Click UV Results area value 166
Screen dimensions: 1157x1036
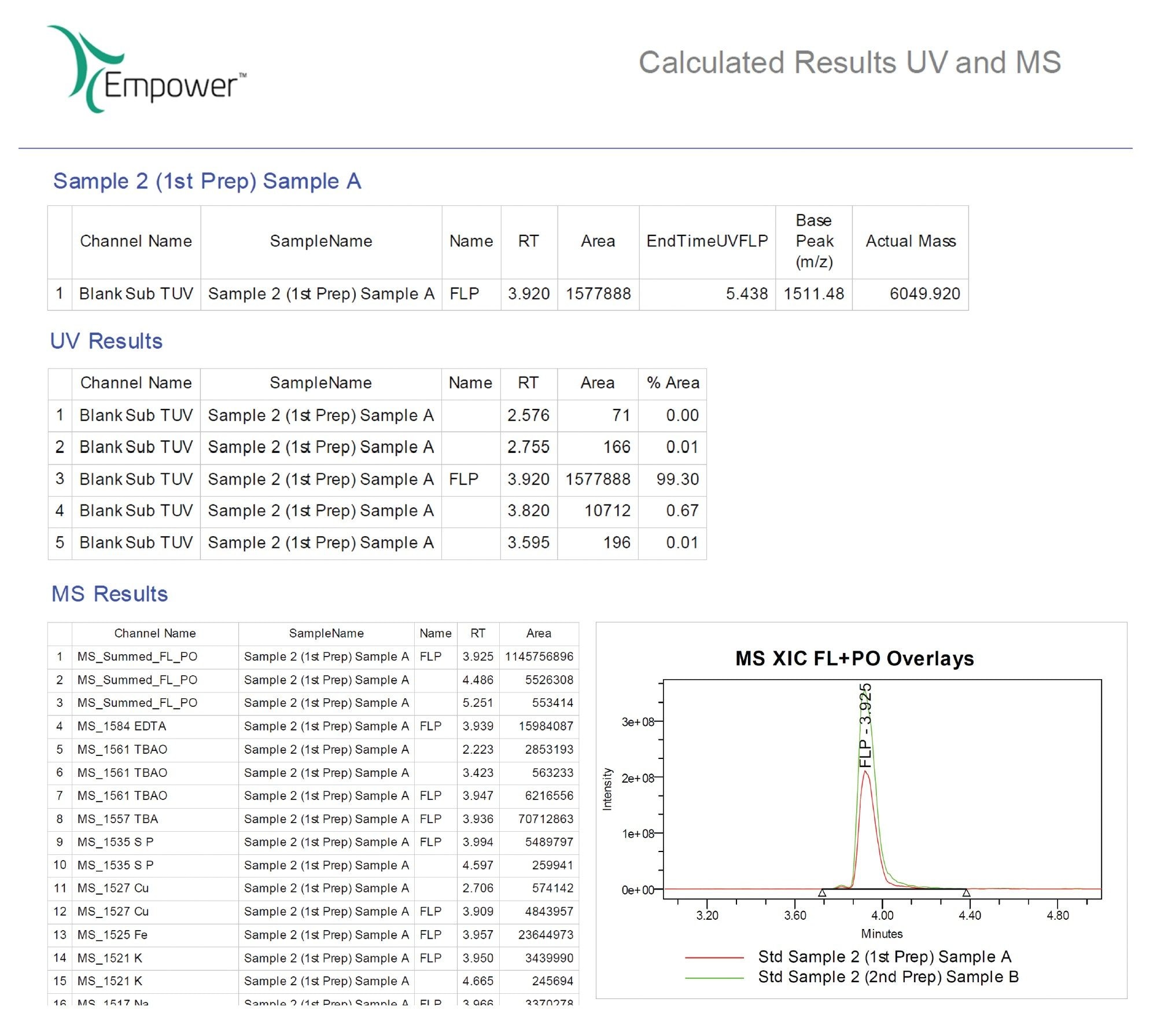coord(617,447)
